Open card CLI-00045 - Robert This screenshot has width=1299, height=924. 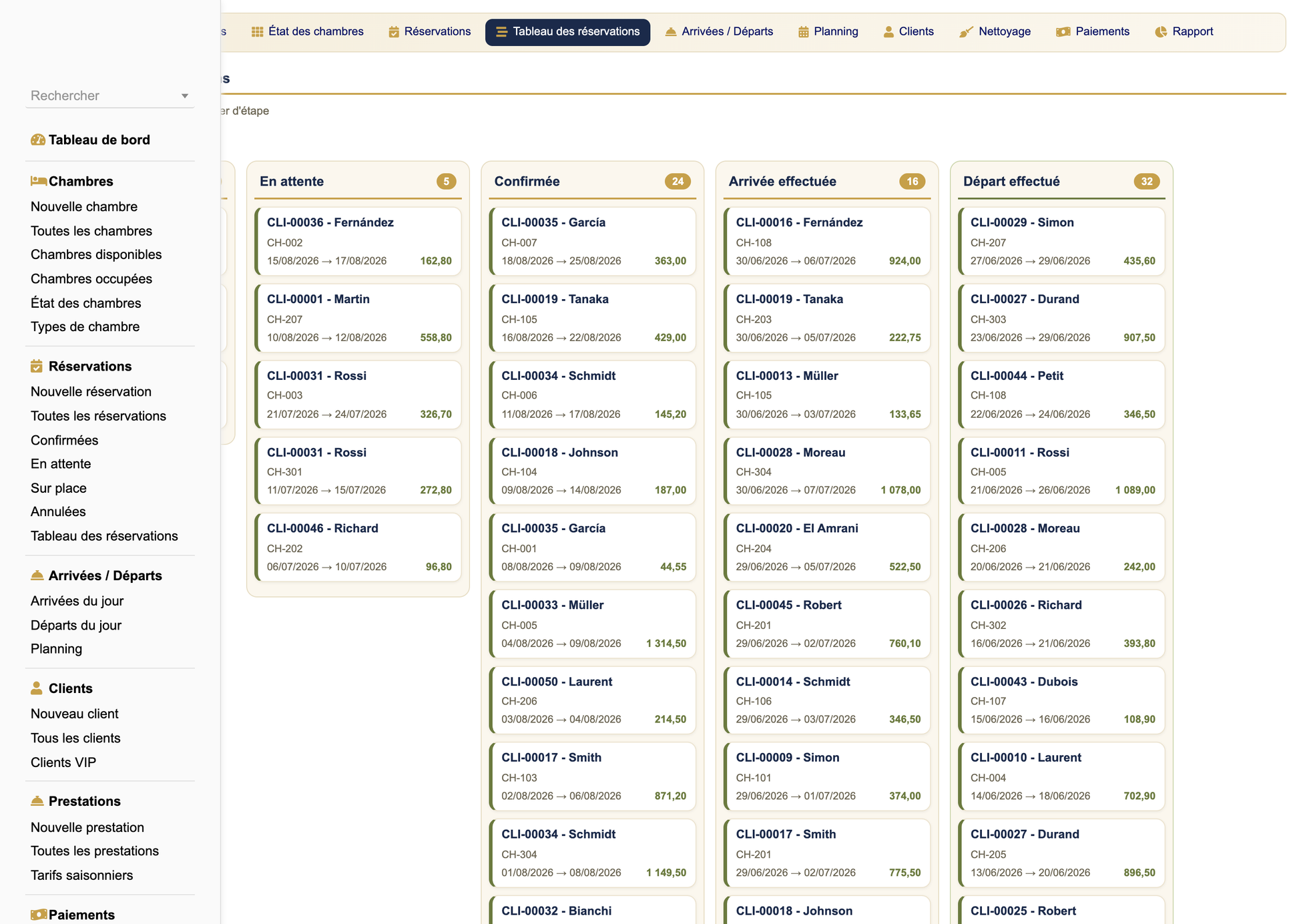[x=826, y=624]
